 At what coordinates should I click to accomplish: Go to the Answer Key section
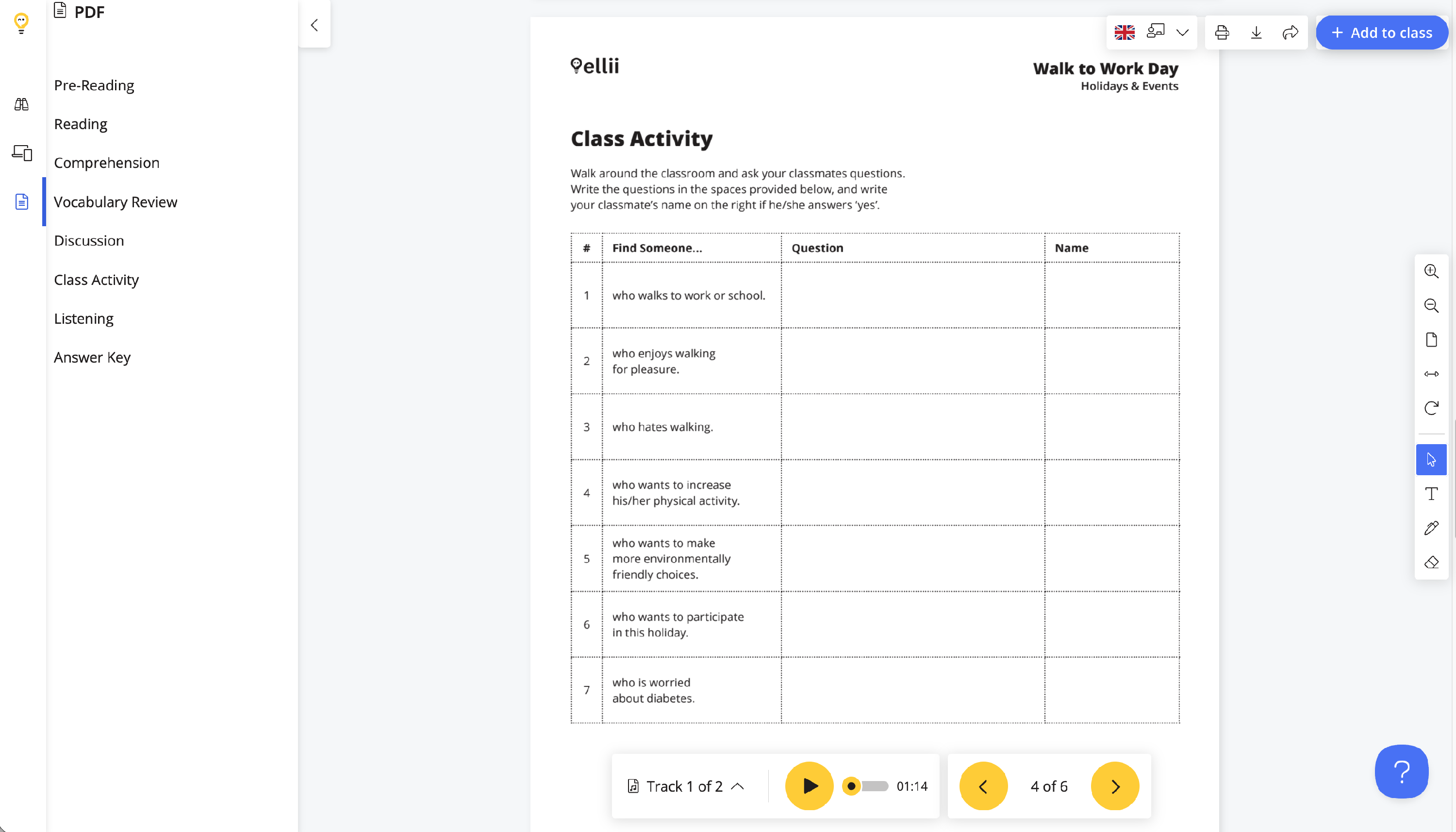coord(92,357)
